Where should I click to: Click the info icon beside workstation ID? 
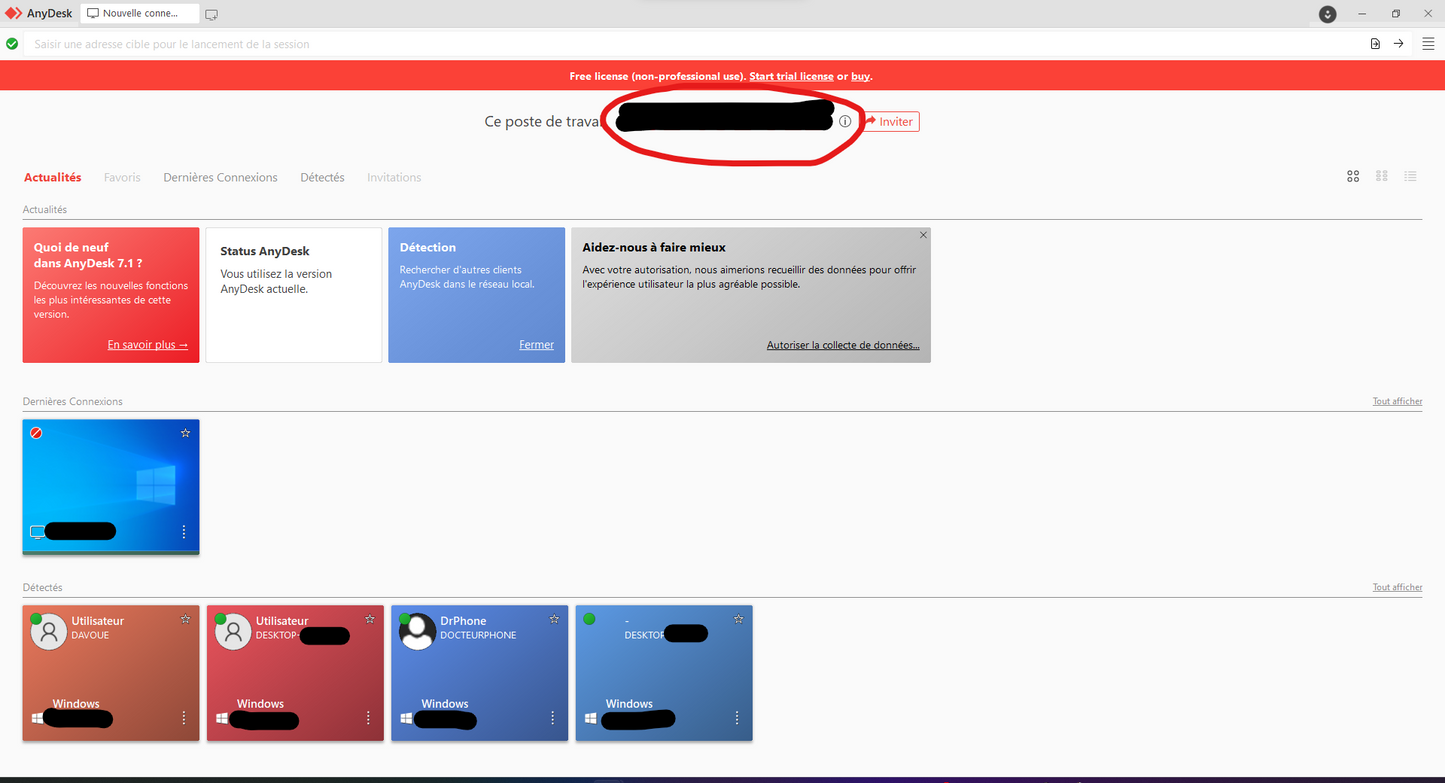[845, 121]
